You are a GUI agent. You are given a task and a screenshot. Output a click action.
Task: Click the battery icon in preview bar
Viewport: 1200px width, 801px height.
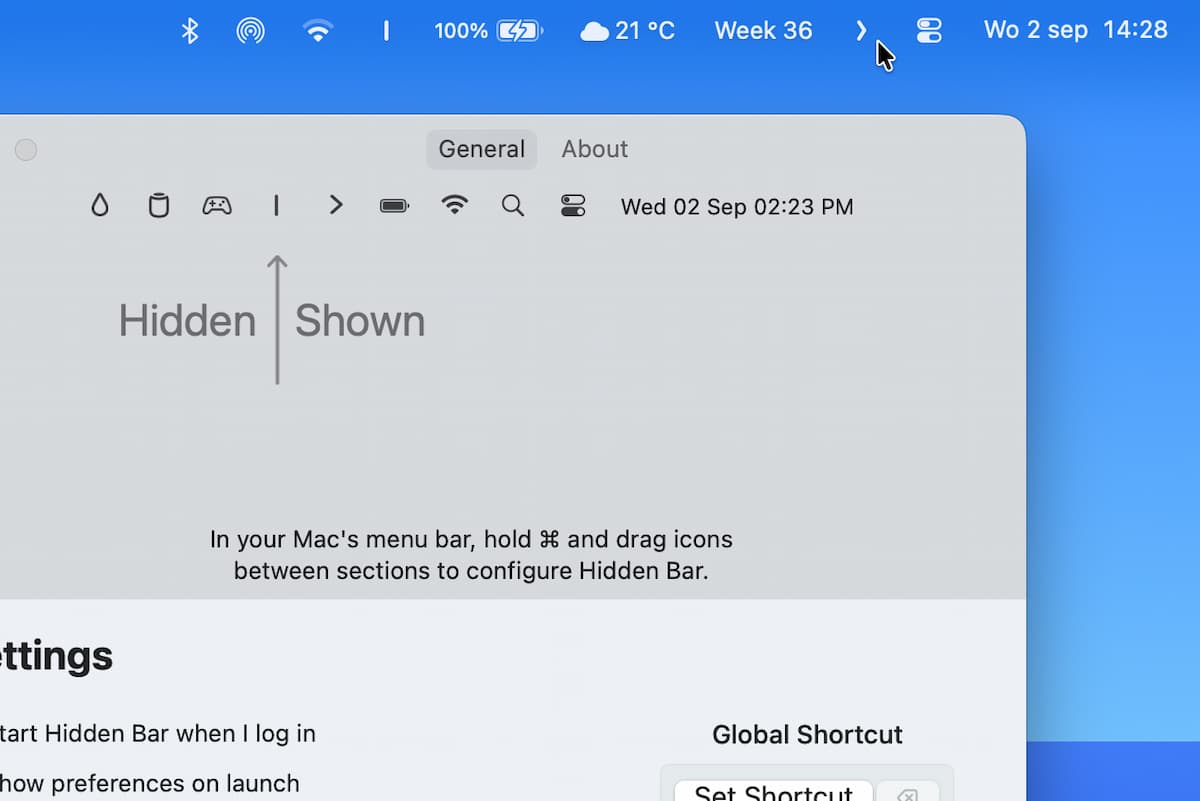(395, 206)
